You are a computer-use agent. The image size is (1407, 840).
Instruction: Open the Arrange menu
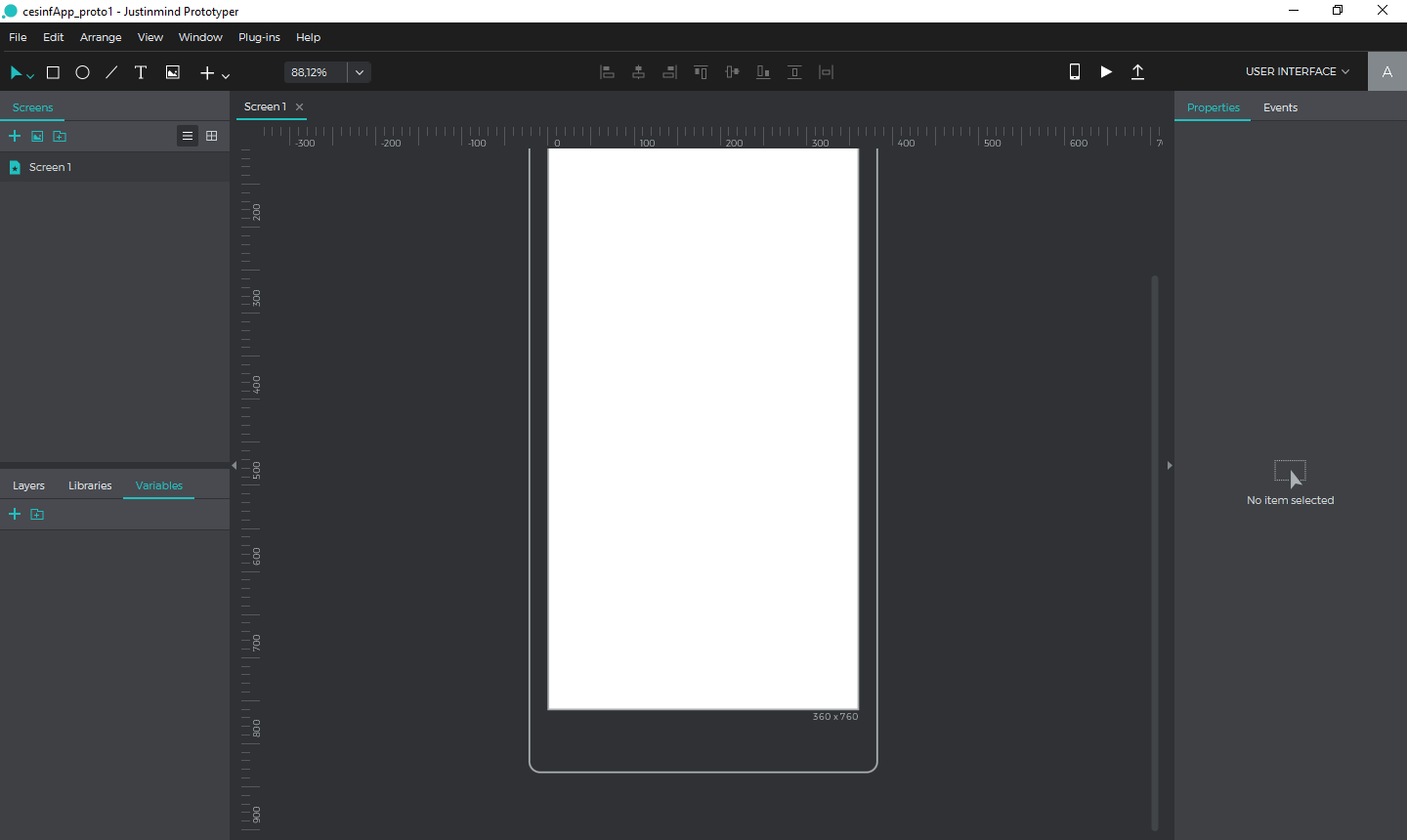tap(101, 37)
